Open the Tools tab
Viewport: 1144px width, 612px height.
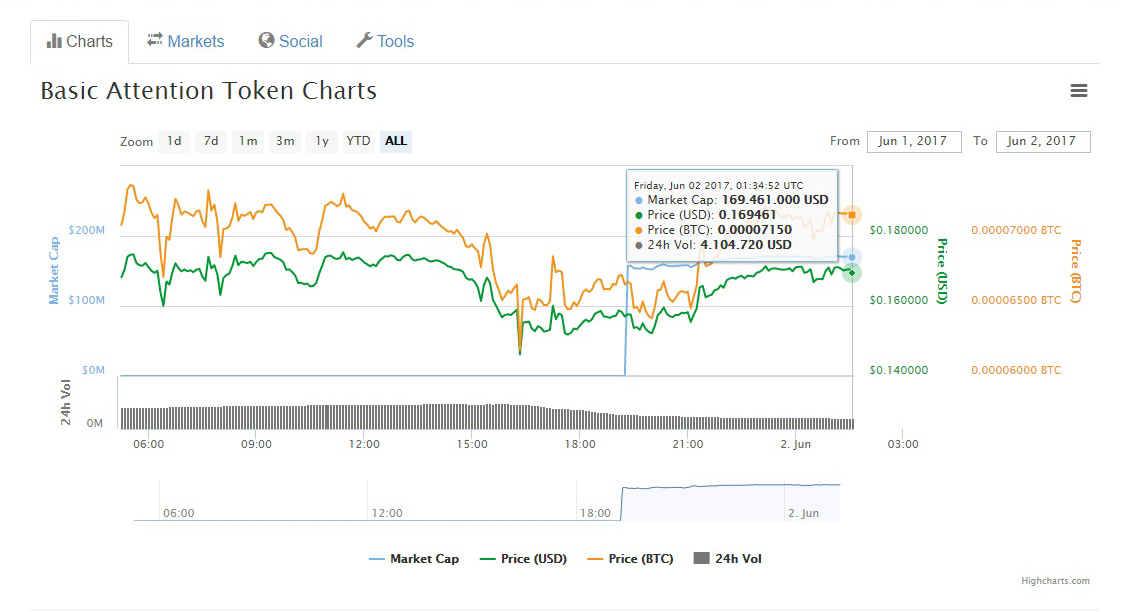pos(385,42)
